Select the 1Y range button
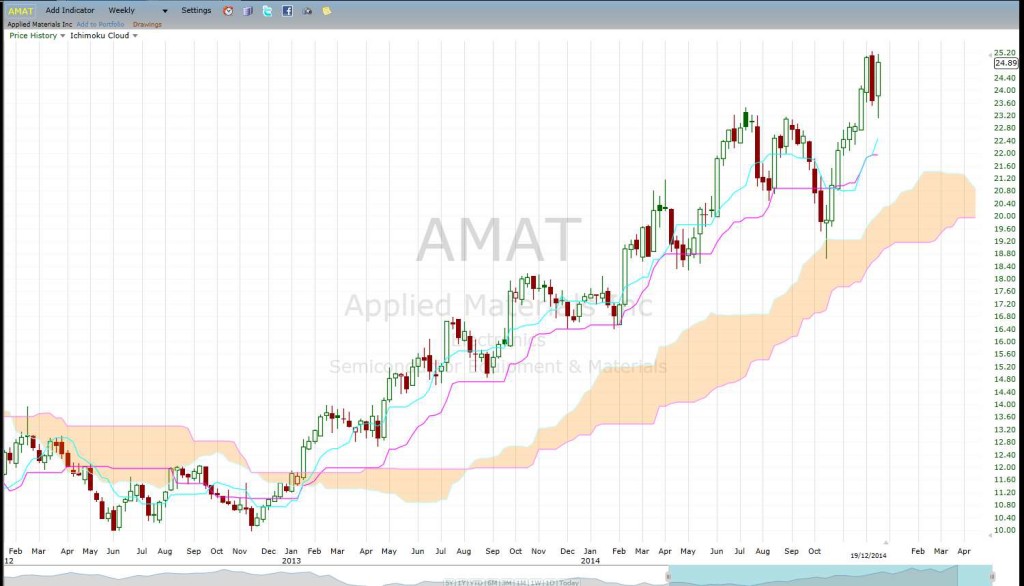 462,582
